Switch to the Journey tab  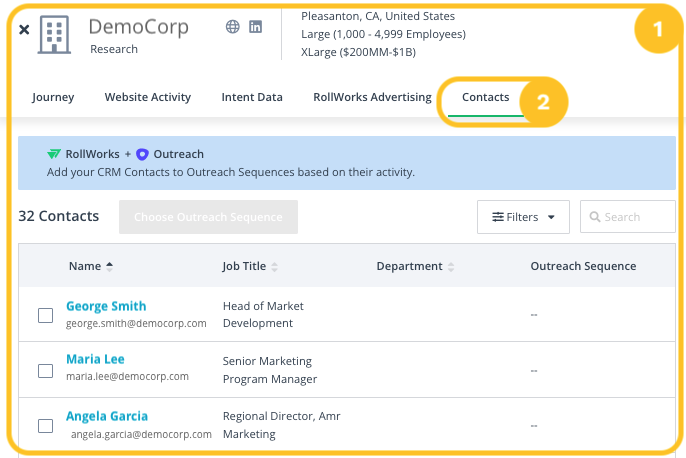[53, 97]
